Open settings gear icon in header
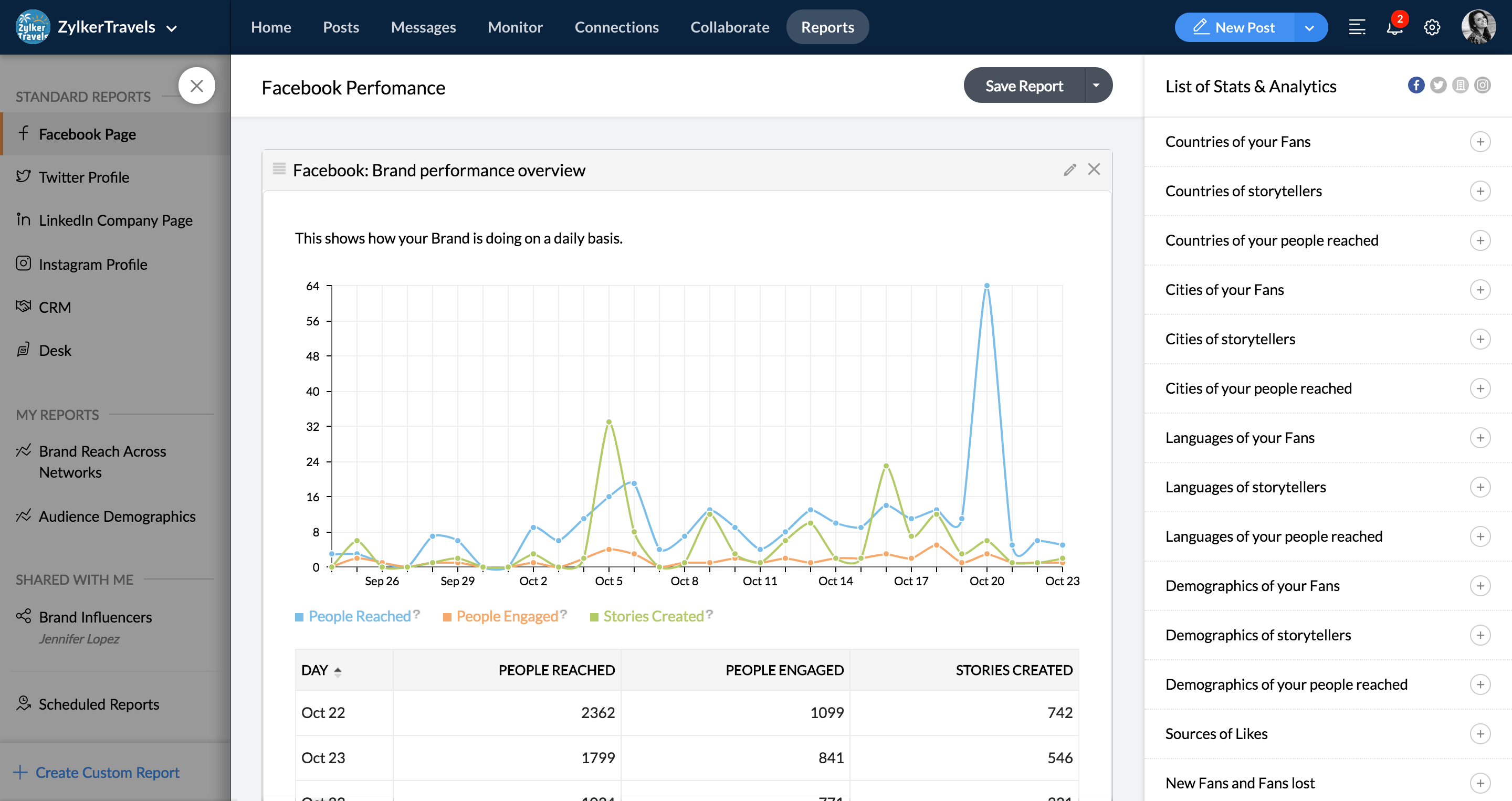Screen dimensions: 1512x801 (1432, 27)
